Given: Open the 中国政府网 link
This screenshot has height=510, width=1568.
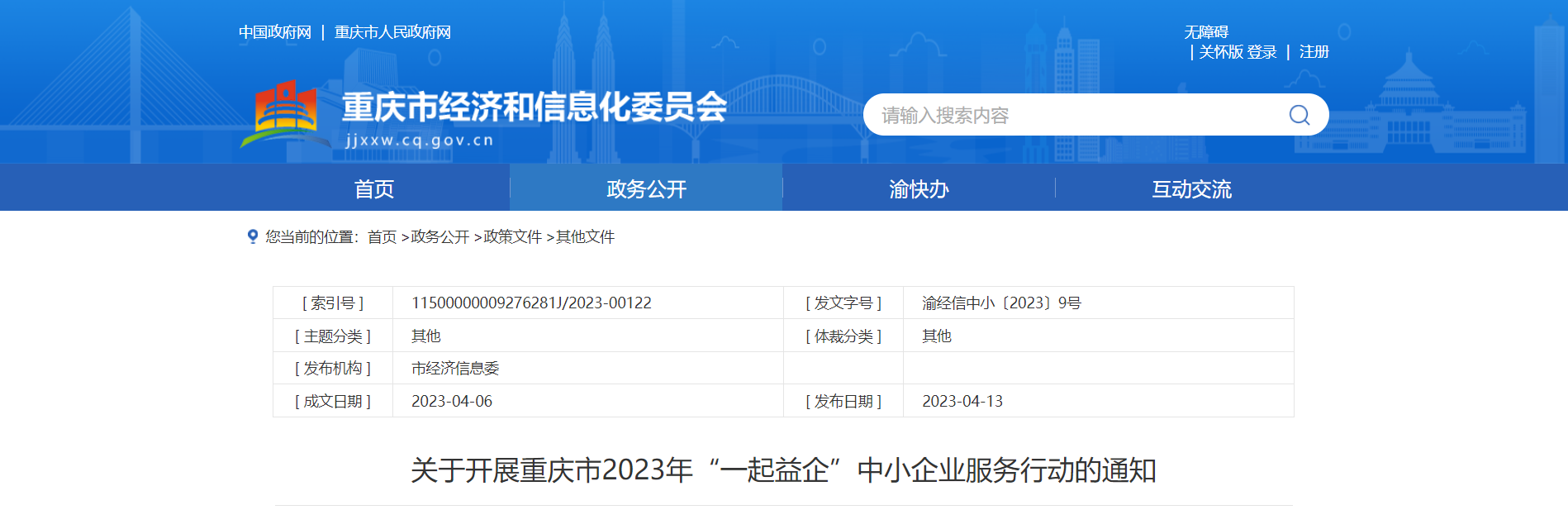Looking at the screenshot, I should point(275,32).
